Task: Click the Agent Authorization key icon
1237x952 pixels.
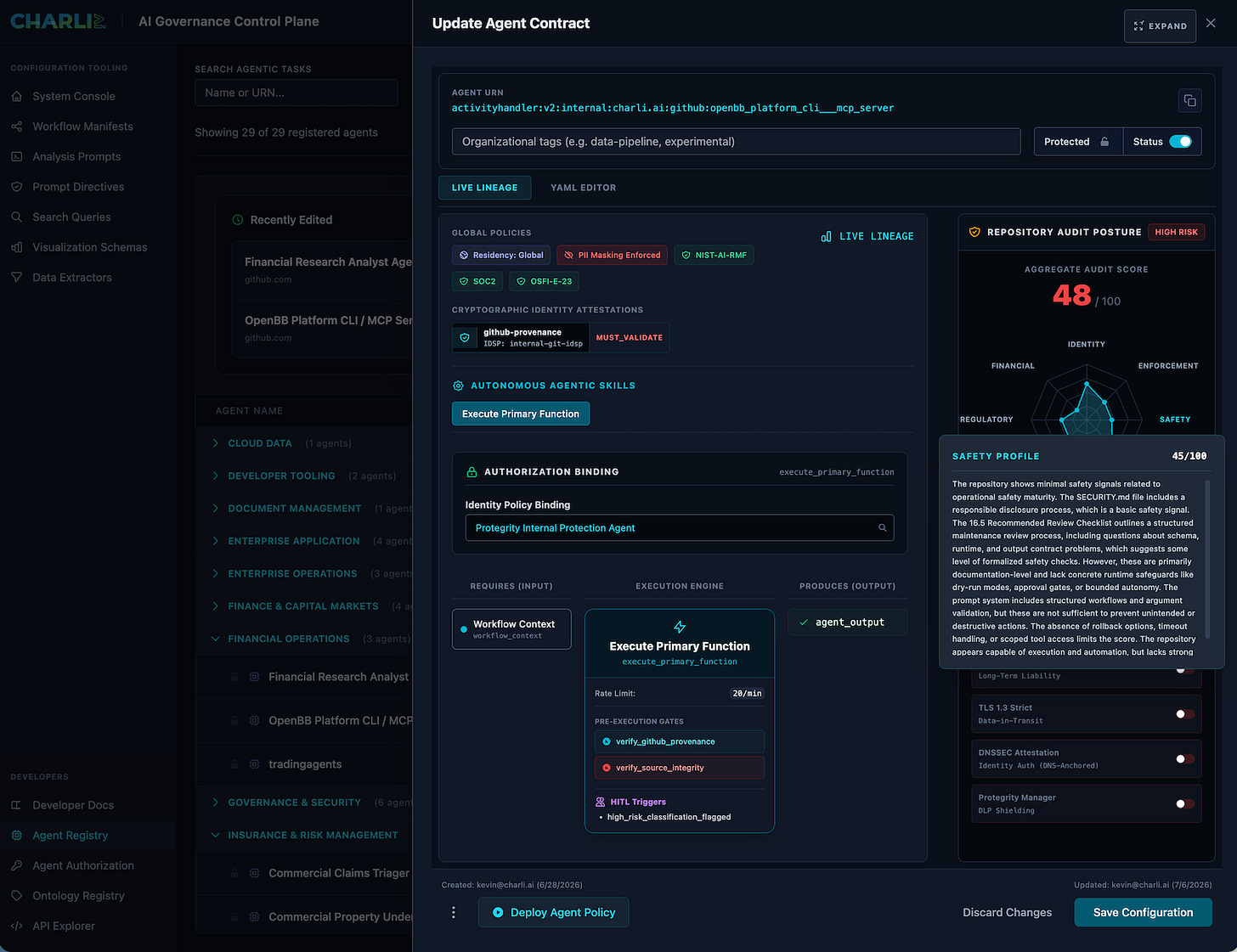Action: [x=17, y=865]
